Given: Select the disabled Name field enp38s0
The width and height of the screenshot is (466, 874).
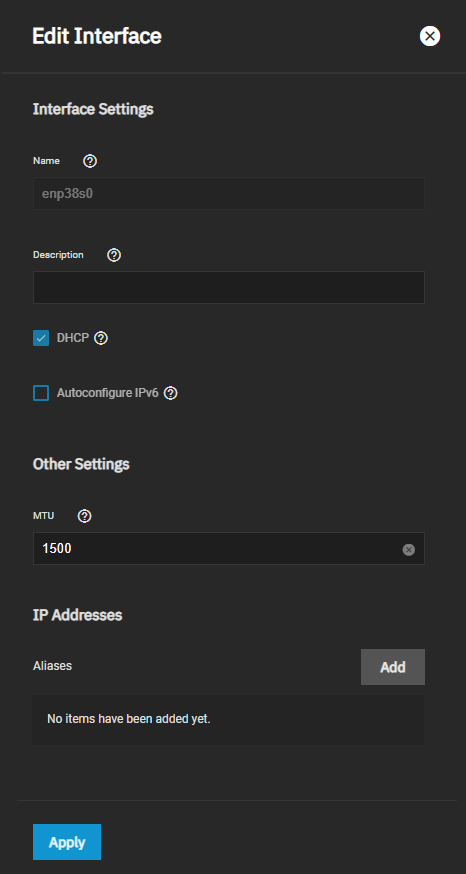Looking at the screenshot, I should click(x=229, y=193).
